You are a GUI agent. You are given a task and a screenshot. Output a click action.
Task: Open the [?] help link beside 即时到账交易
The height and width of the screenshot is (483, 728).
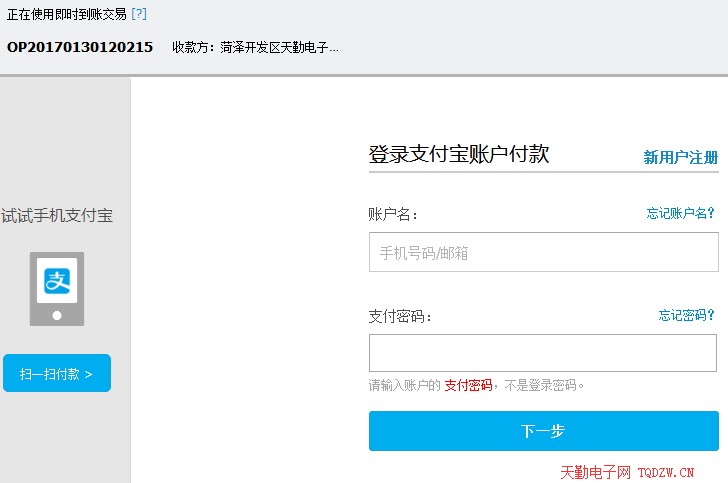(139, 14)
